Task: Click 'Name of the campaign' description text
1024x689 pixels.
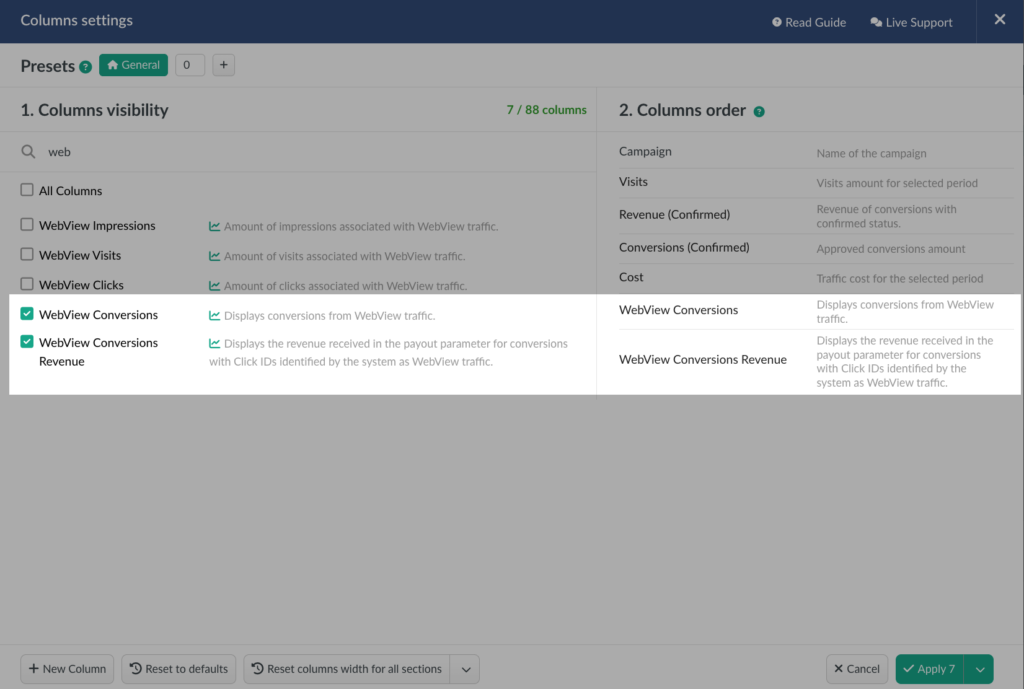Action: [871, 153]
